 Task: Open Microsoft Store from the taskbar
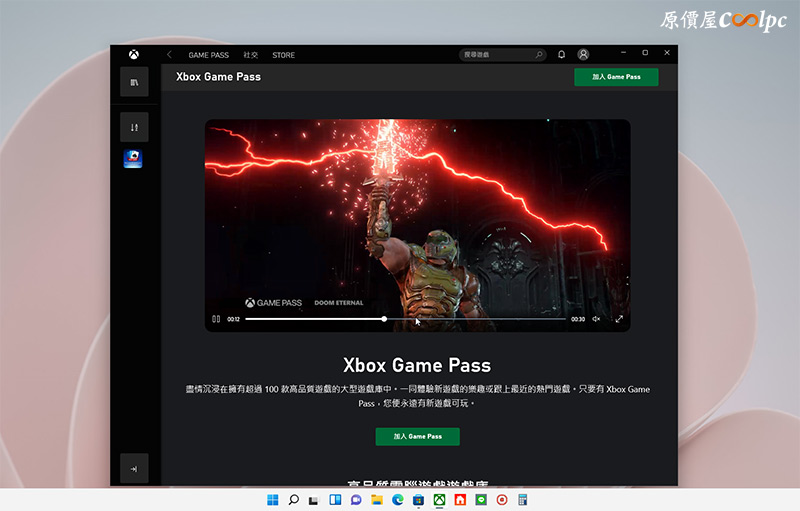point(418,500)
